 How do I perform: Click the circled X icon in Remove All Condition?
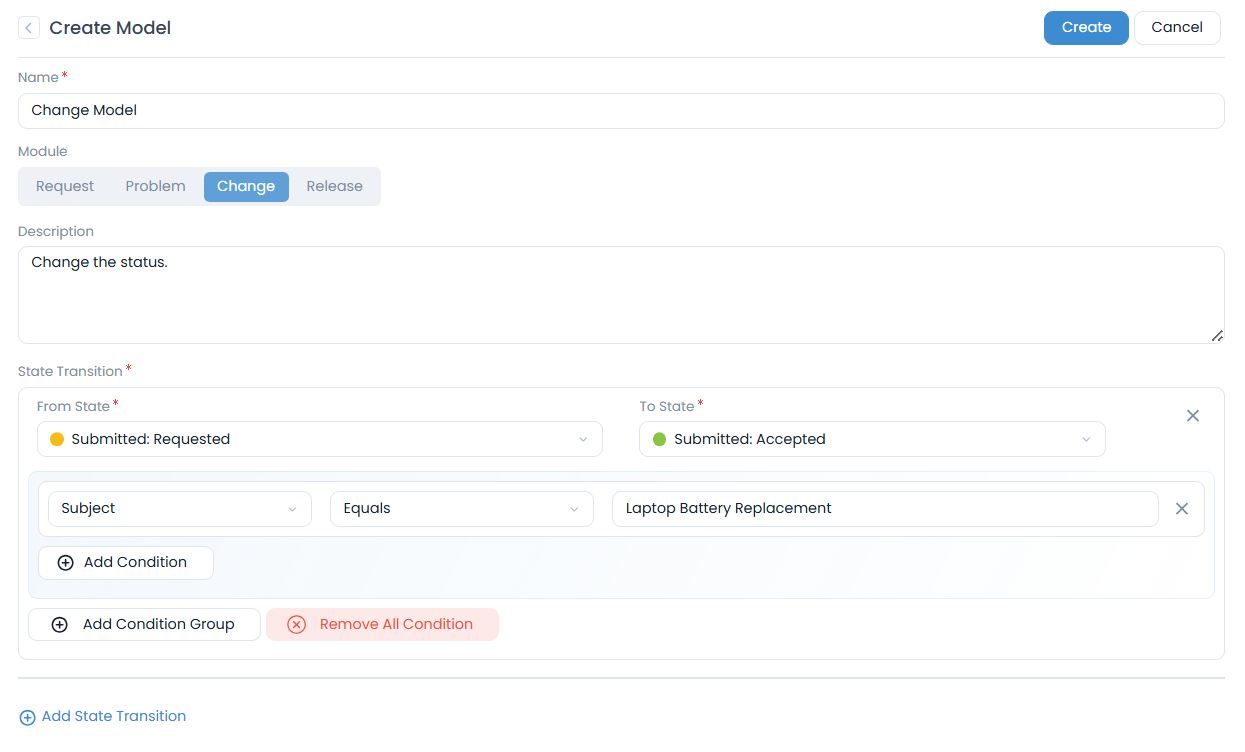pos(297,625)
